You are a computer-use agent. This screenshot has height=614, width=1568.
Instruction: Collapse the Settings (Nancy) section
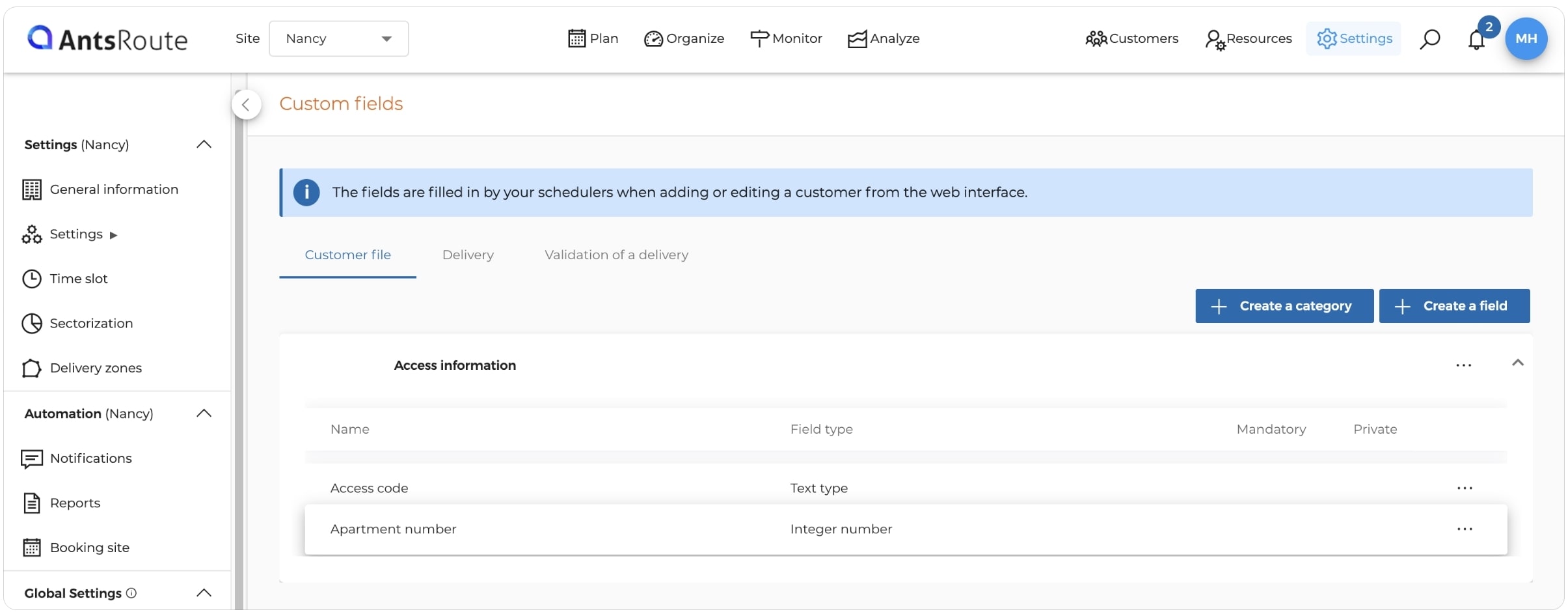click(204, 144)
